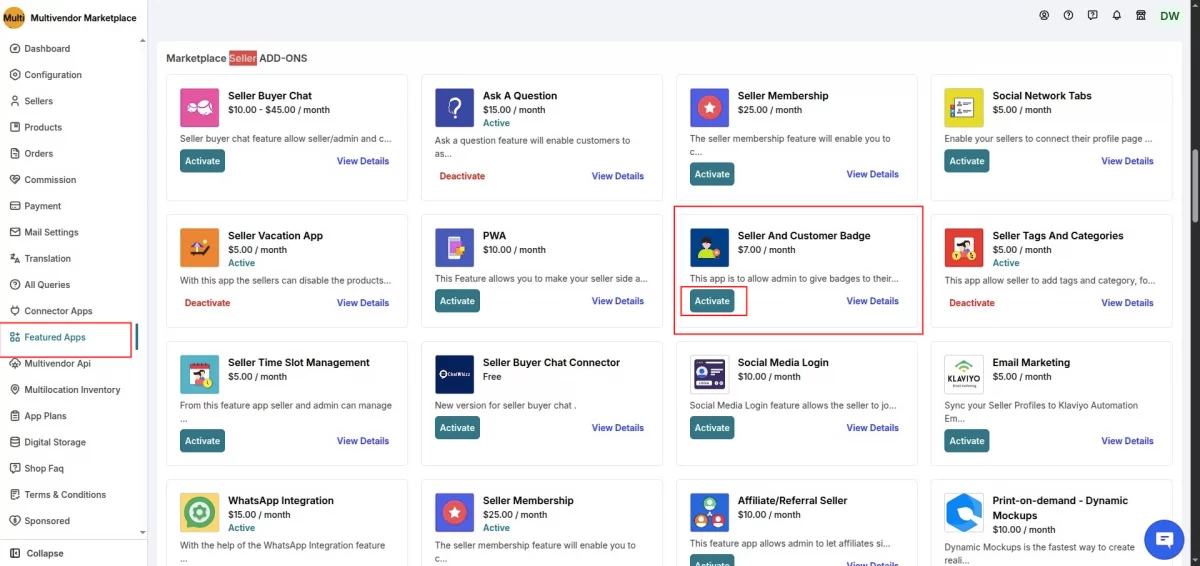Open the feedback message icon in header
Screen dimensions: 1200x566
tap(1092, 15)
